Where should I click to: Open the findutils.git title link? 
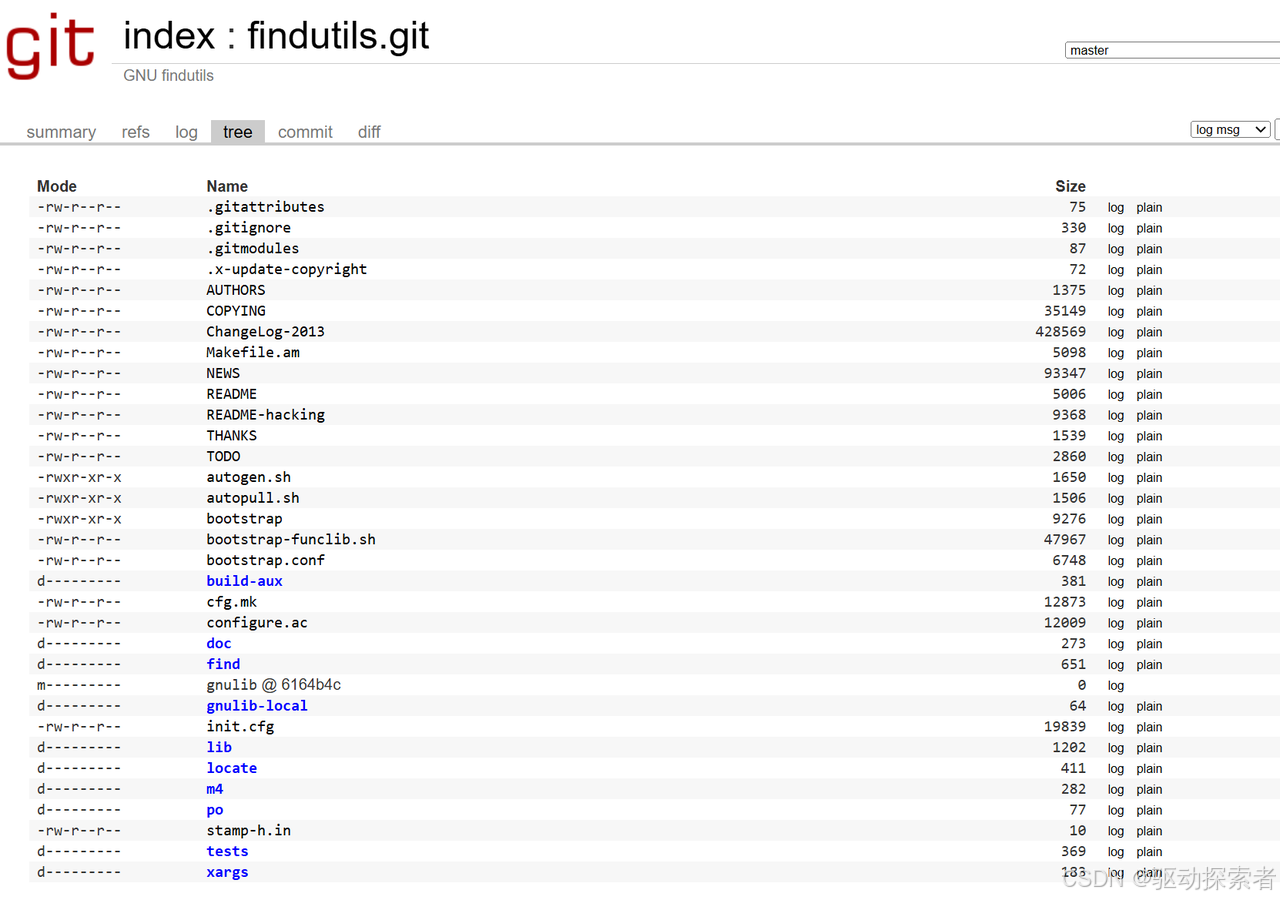(339, 36)
